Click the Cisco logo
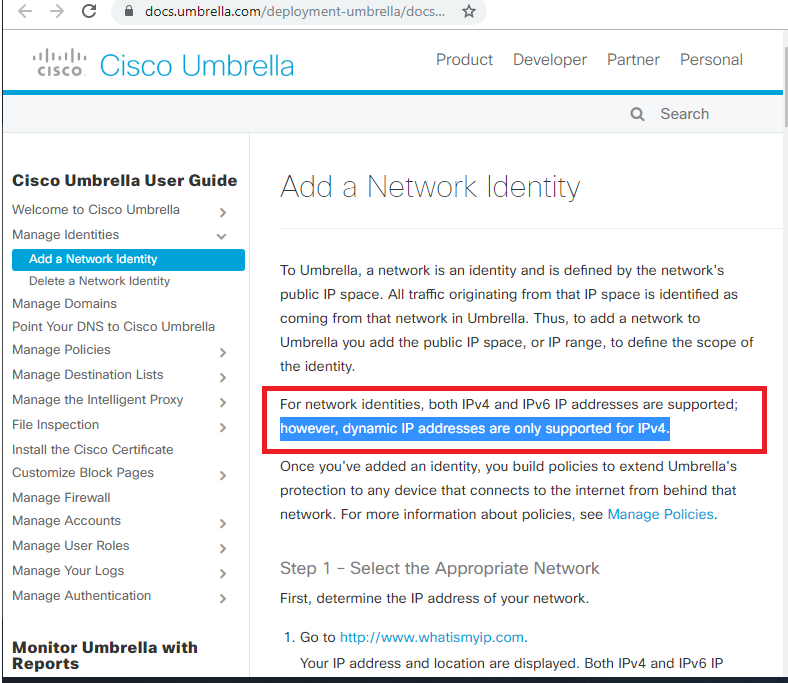Viewport: 788px width, 683px height. 60,63
